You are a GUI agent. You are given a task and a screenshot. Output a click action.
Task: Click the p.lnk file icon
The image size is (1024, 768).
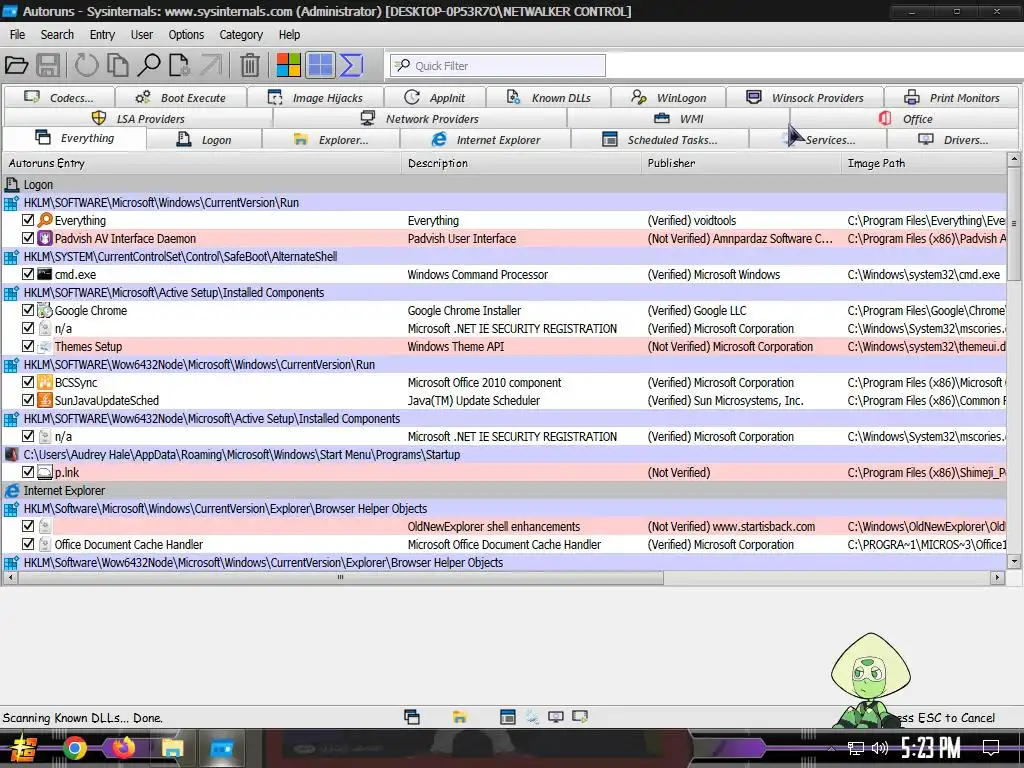(45, 472)
